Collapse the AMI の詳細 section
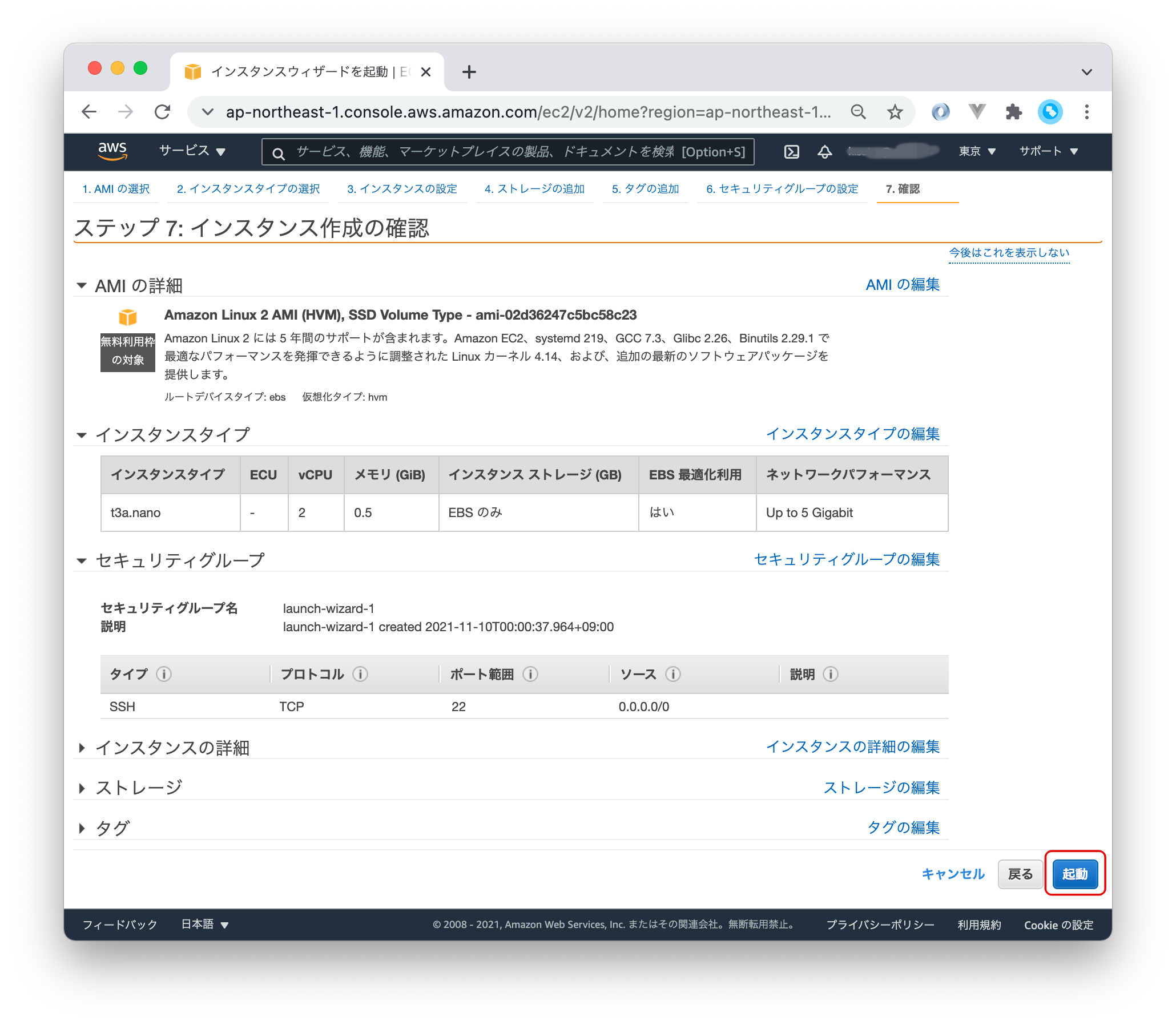This screenshot has width=1176, height=1025. pos(82,285)
